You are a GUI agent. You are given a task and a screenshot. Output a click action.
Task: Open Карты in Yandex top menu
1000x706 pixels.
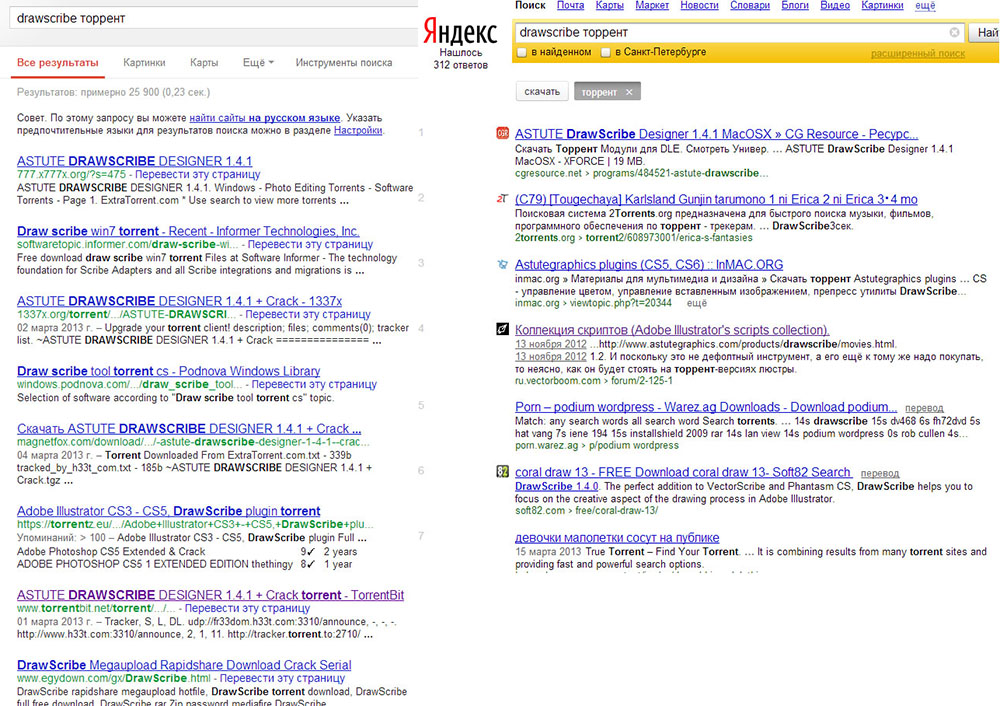[610, 6]
